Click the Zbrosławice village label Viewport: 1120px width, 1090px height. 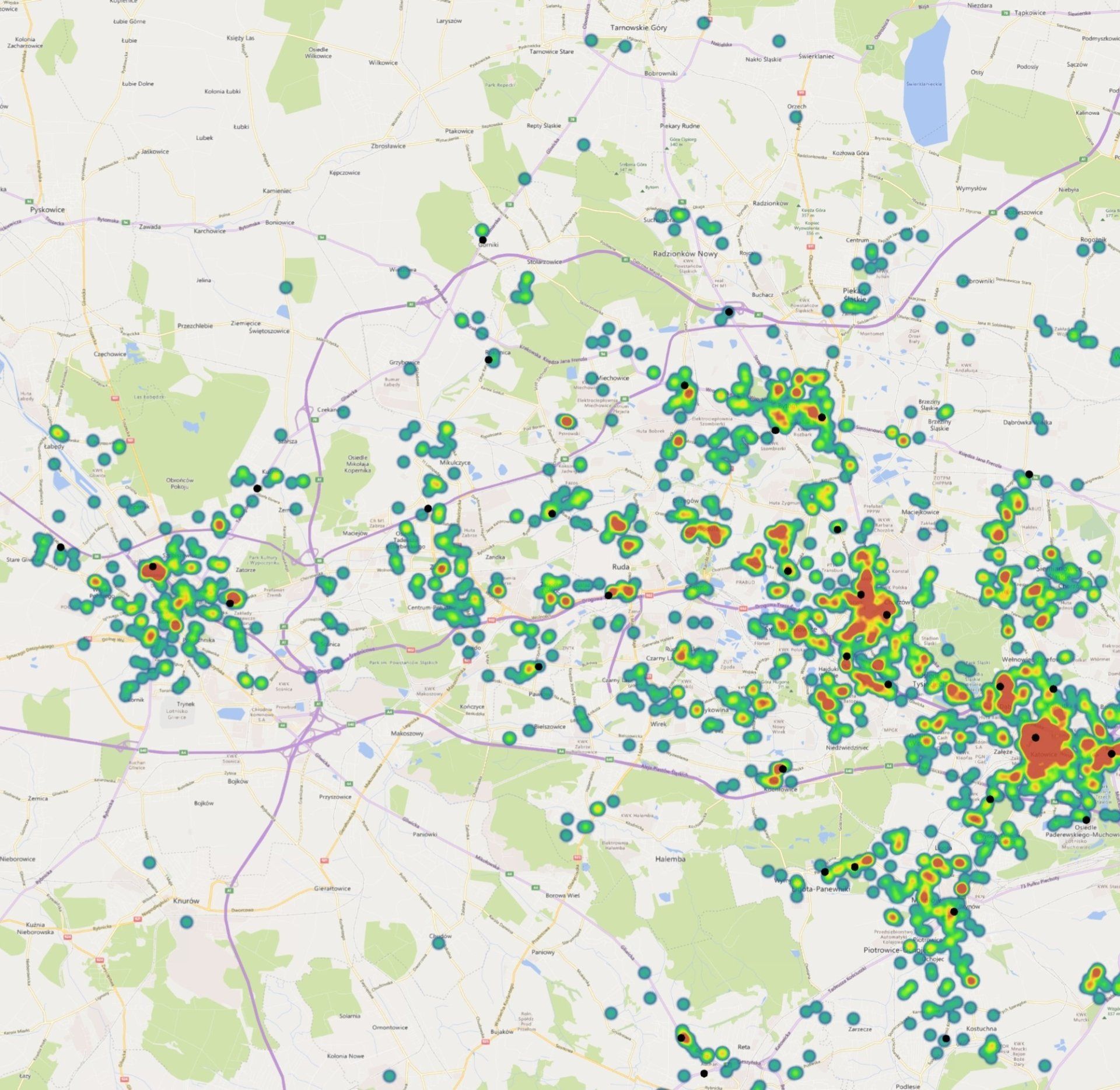pyautogui.click(x=388, y=146)
